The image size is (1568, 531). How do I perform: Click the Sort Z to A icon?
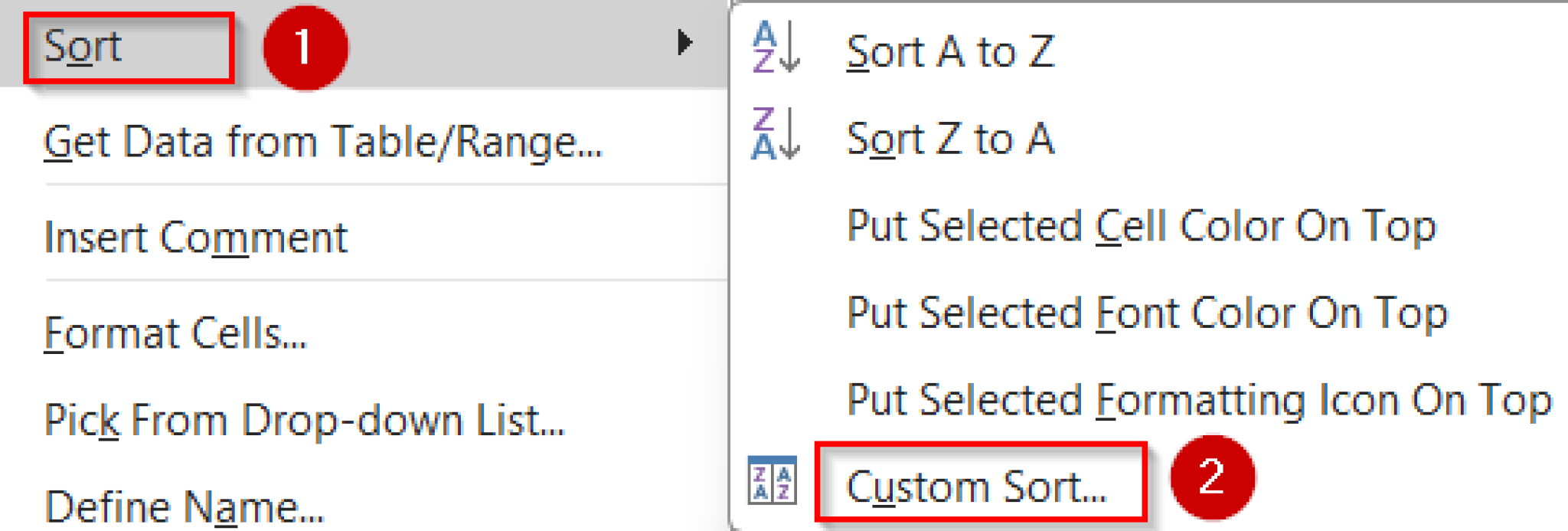(x=775, y=134)
